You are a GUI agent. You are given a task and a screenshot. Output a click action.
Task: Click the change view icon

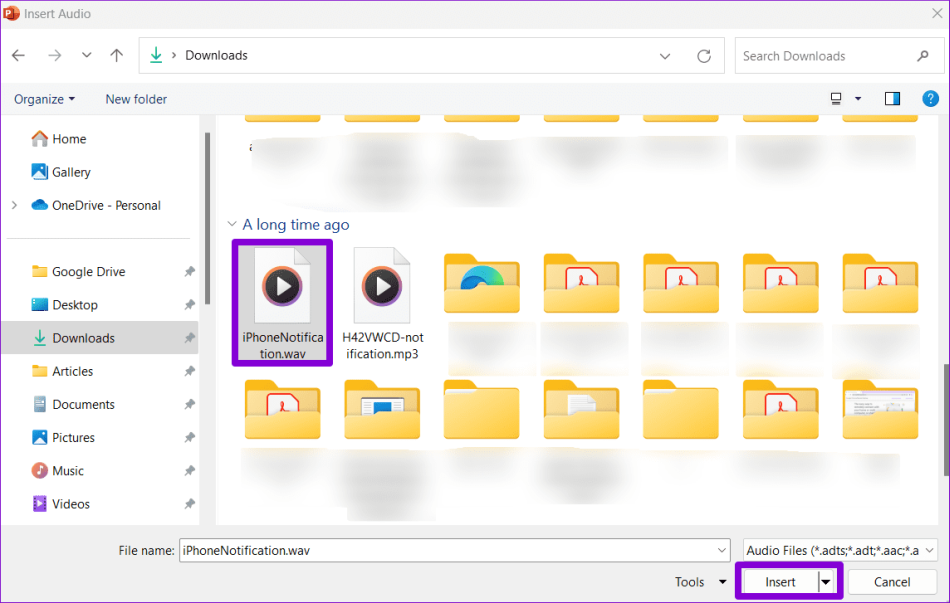click(836, 98)
